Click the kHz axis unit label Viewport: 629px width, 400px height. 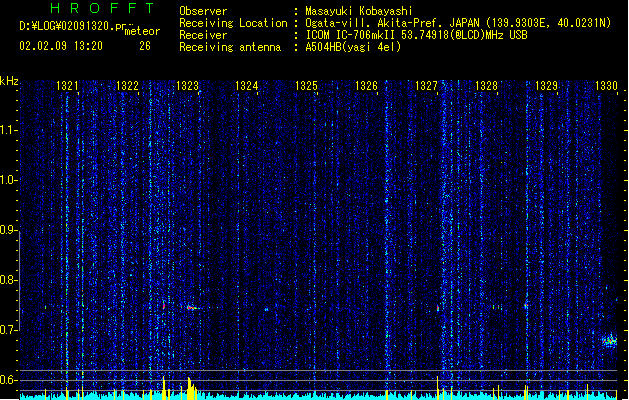(x=9, y=81)
